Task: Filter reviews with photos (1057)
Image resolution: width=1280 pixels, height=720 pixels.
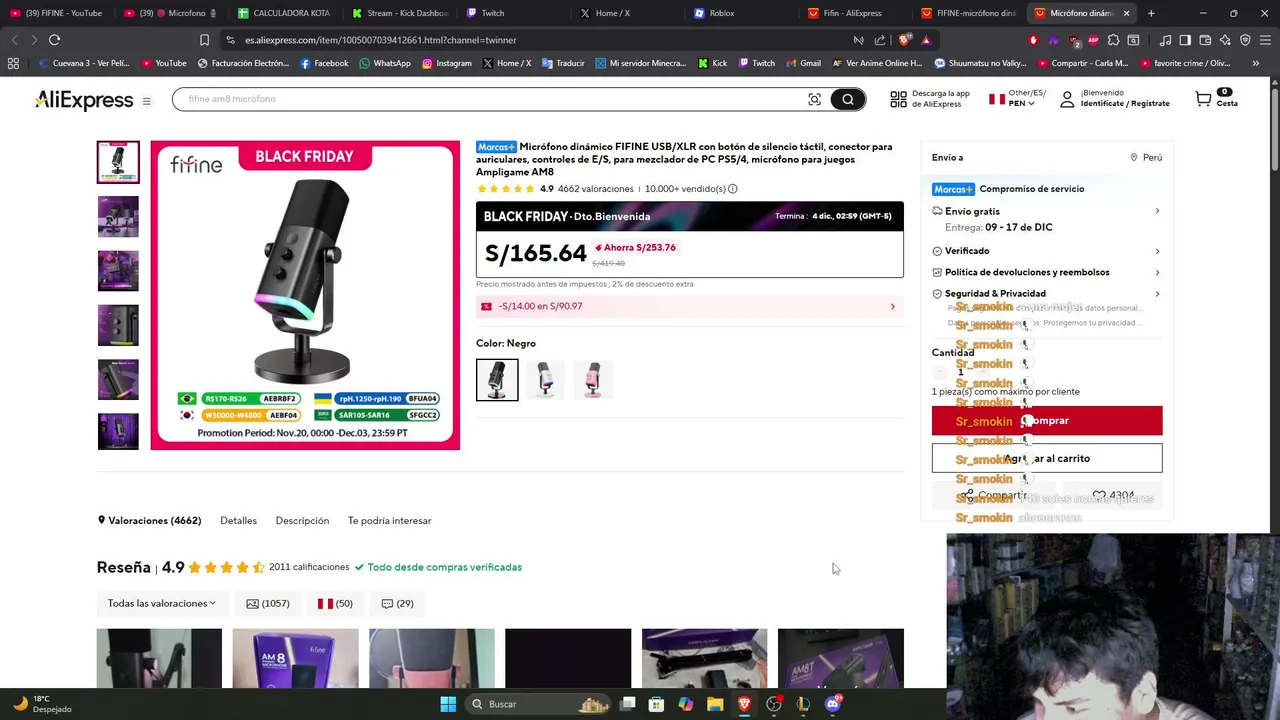Action: (x=268, y=603)
